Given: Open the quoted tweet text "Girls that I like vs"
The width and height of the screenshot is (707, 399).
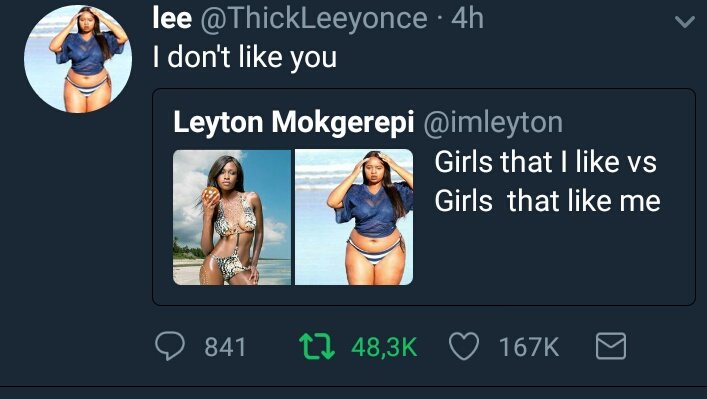Looking at the screenshot, I should point(546,162).
